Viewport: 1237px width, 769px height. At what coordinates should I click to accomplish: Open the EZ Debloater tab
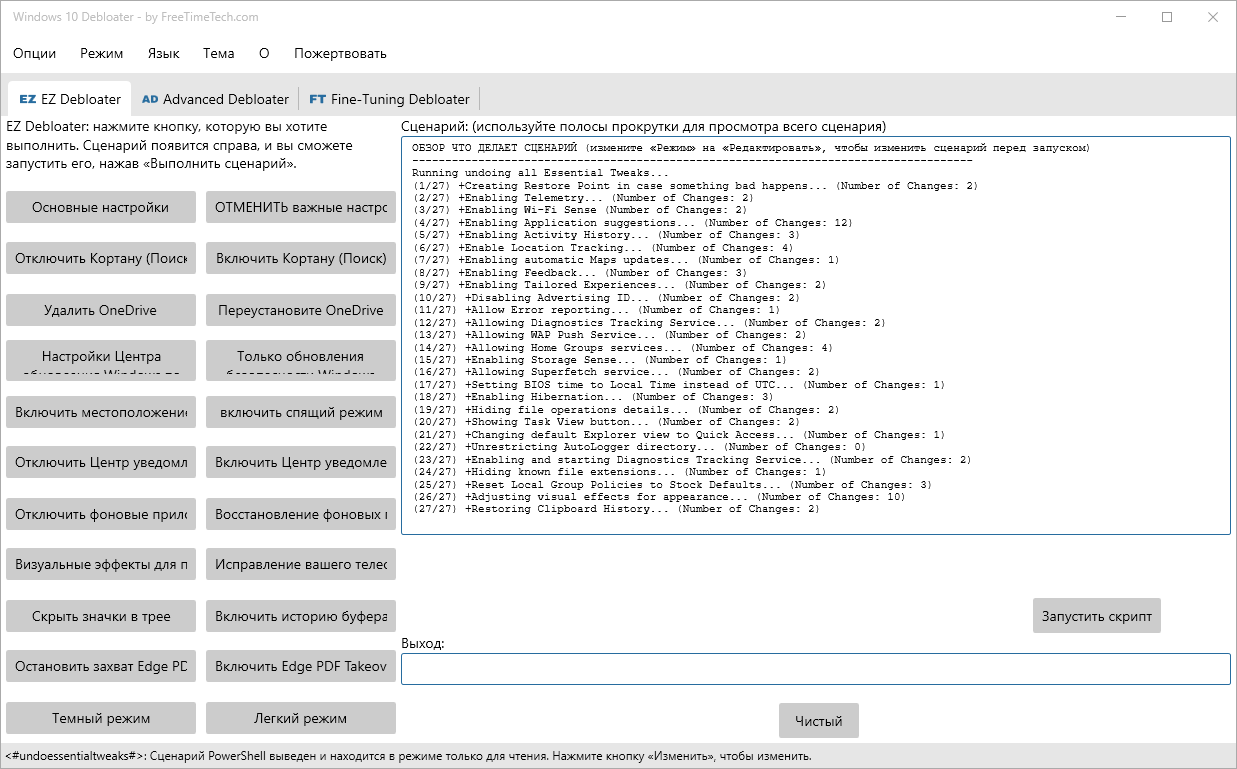(x=70, y=99)
